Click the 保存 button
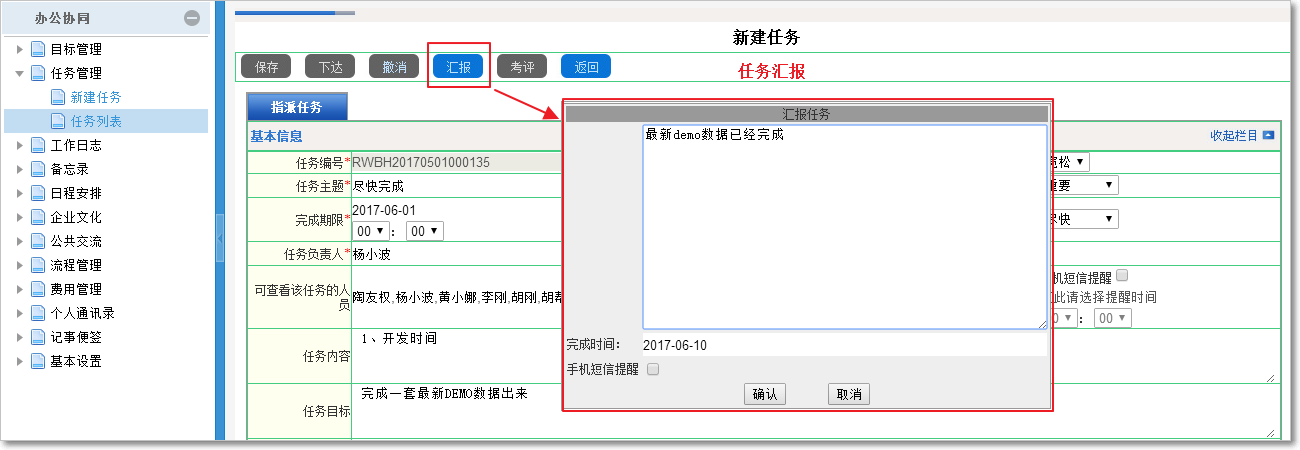The width and height of the screenshot is (1300, 450). (x=267, y=67)
